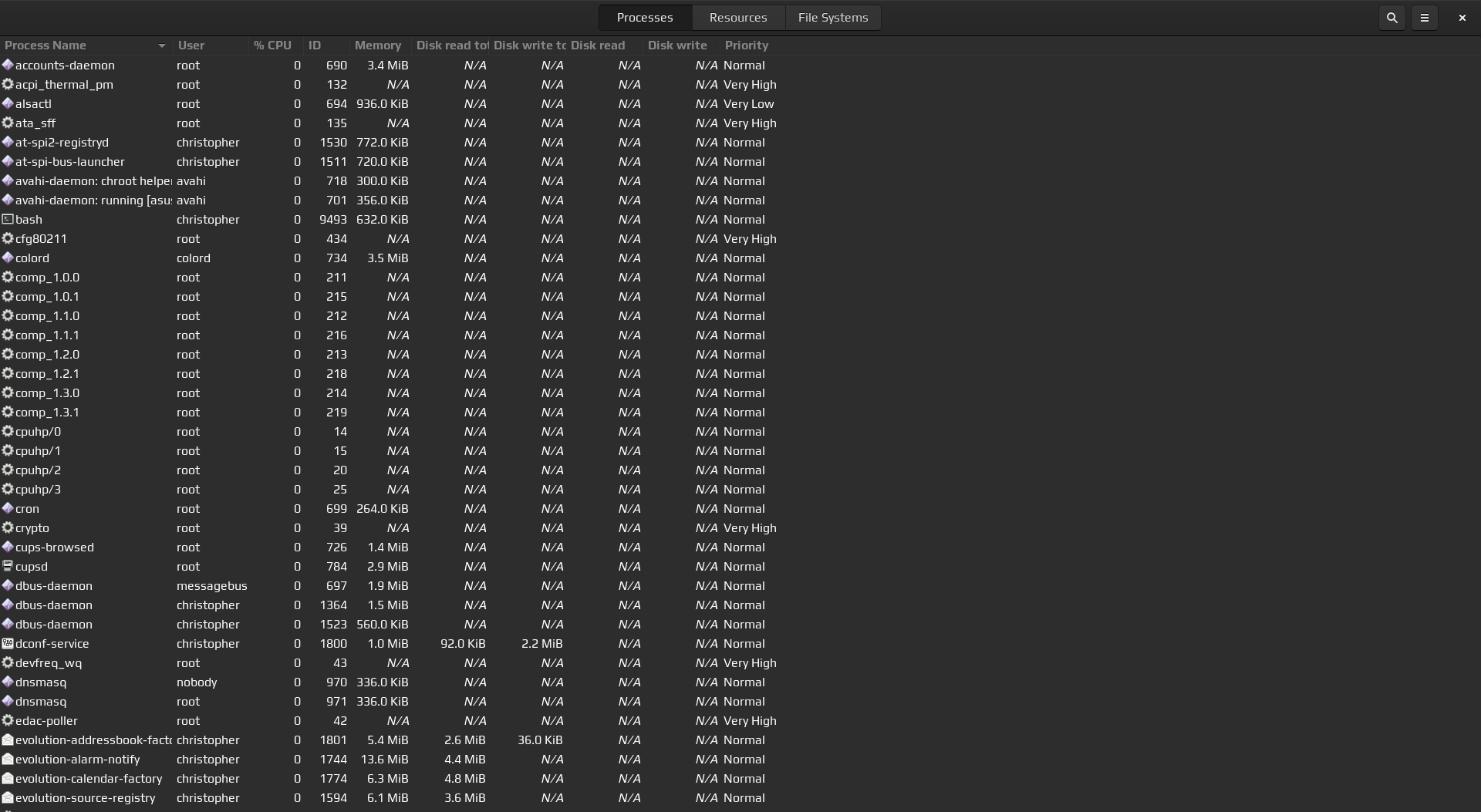Viewport: 1481px width, 812px height.
Task: Sort by the % CPU column header
Action: (272, 45)
